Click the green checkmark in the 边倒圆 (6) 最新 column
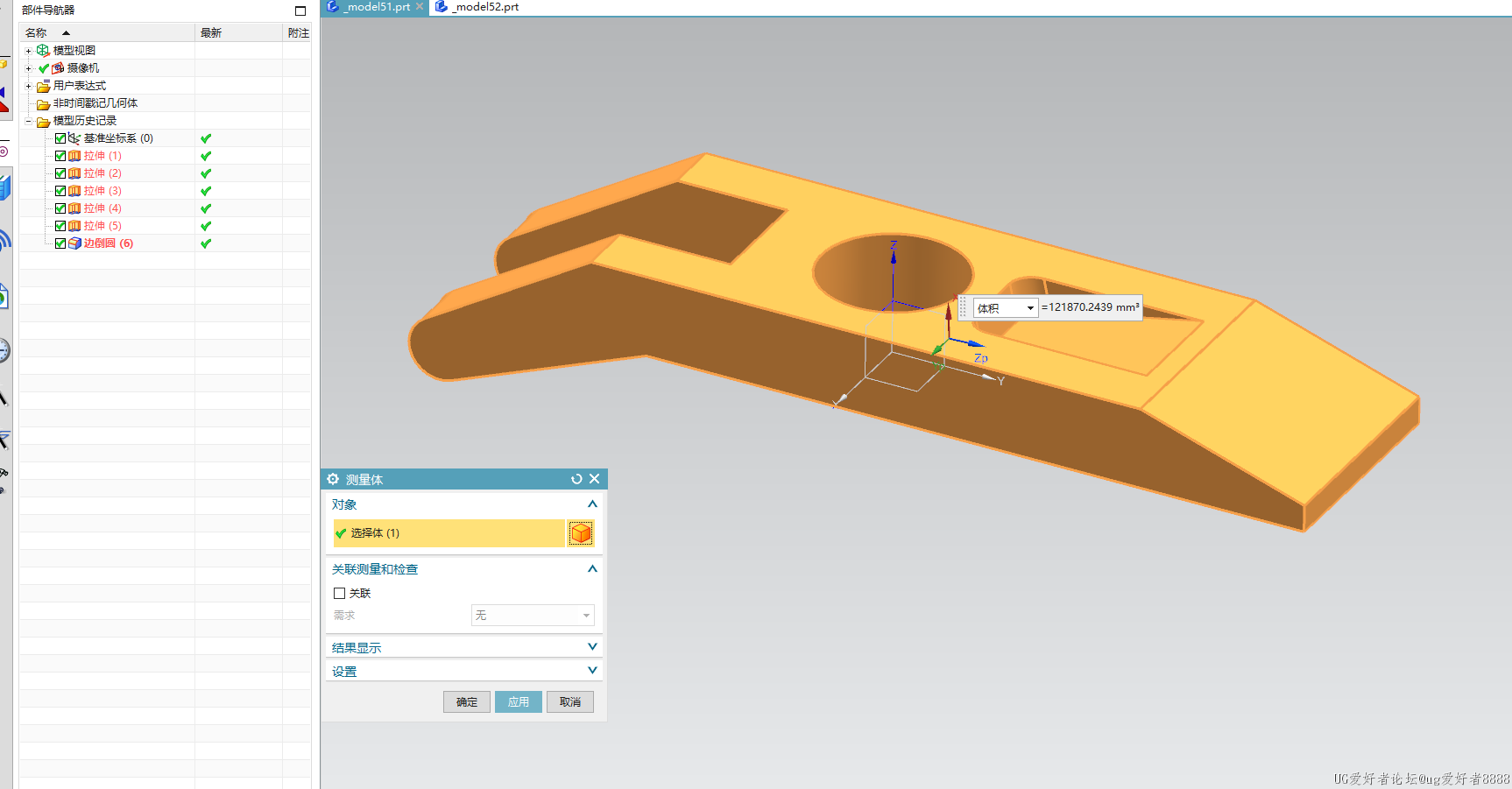Viewport: 1512px width, 789px height. [x=206, y=243]
